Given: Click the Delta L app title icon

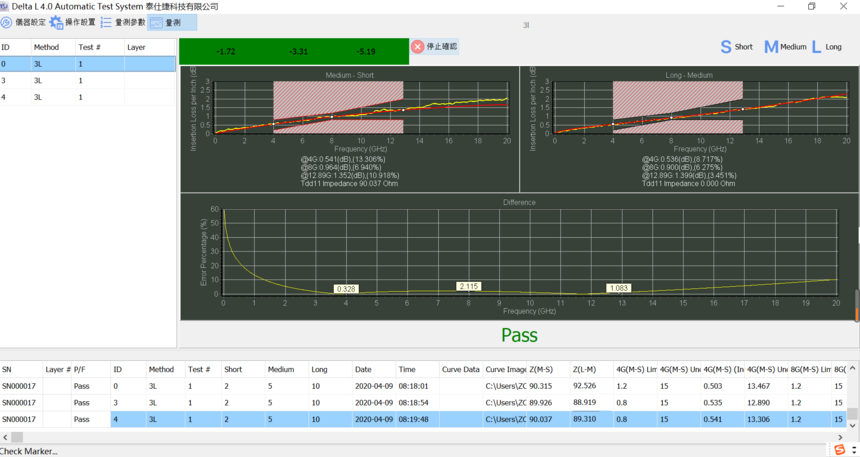Looking at the screenshot, I should pos(5,7).
